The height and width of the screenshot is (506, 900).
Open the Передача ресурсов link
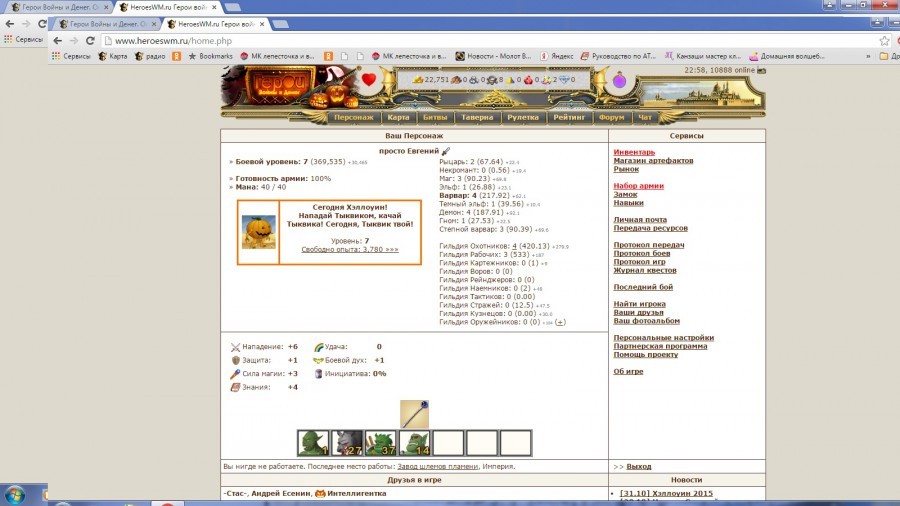[650, 228]
